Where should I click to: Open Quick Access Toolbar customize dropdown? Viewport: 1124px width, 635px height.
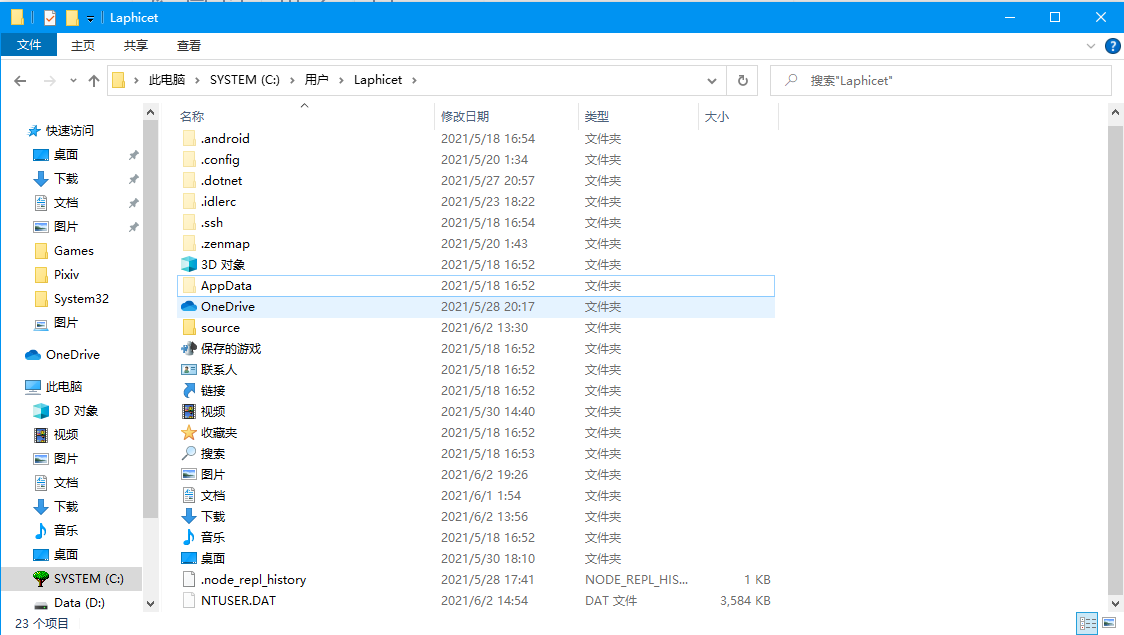click(90, 18)
